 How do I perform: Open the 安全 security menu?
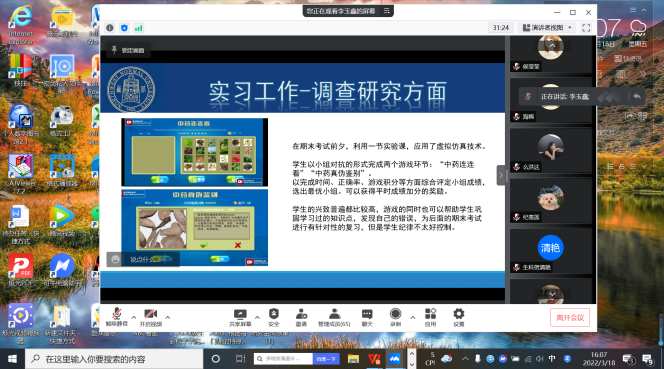(x=274, y=317)
